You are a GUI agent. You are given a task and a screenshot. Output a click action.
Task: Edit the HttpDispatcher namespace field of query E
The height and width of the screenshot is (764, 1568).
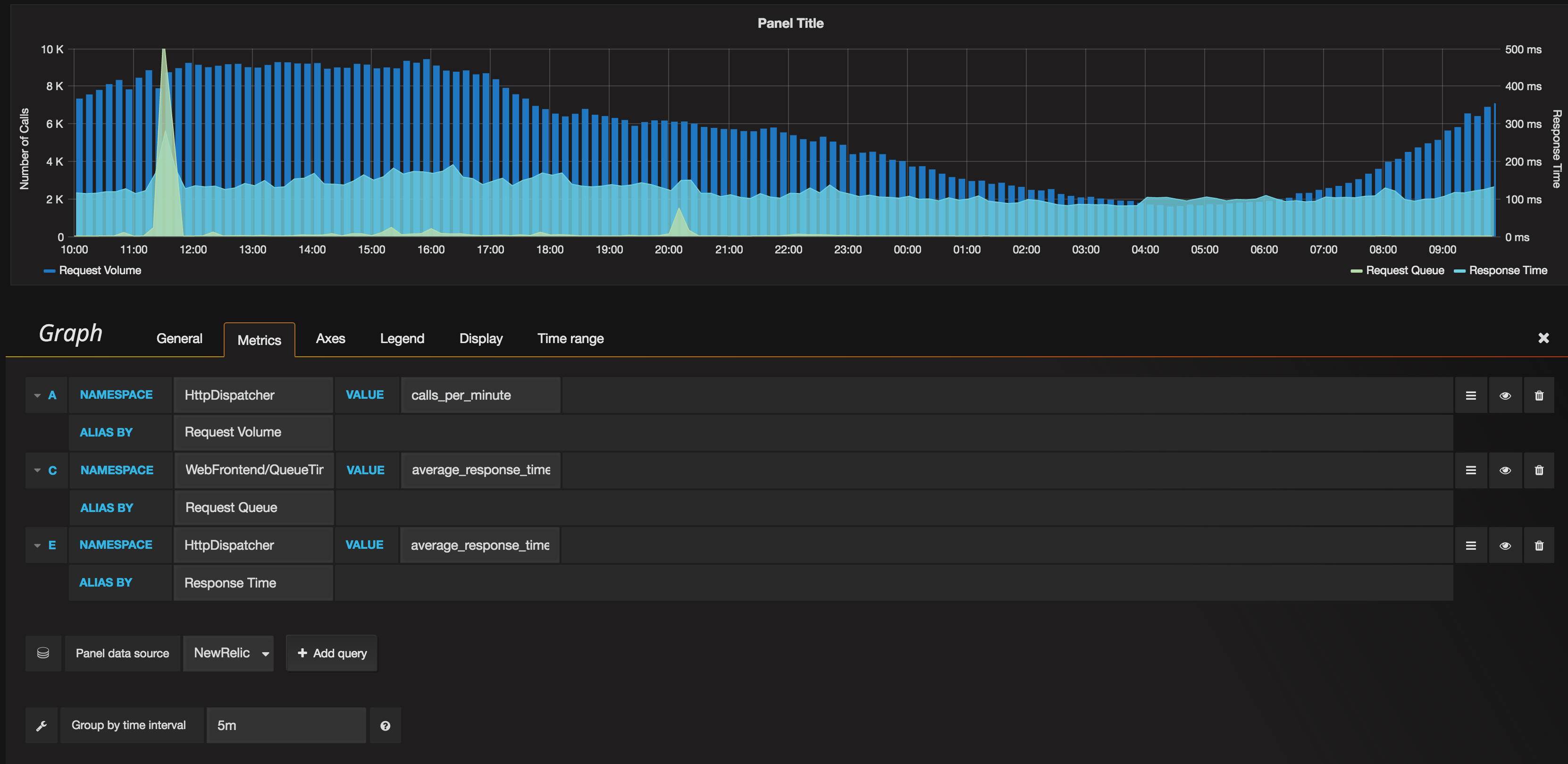(253, 546)
